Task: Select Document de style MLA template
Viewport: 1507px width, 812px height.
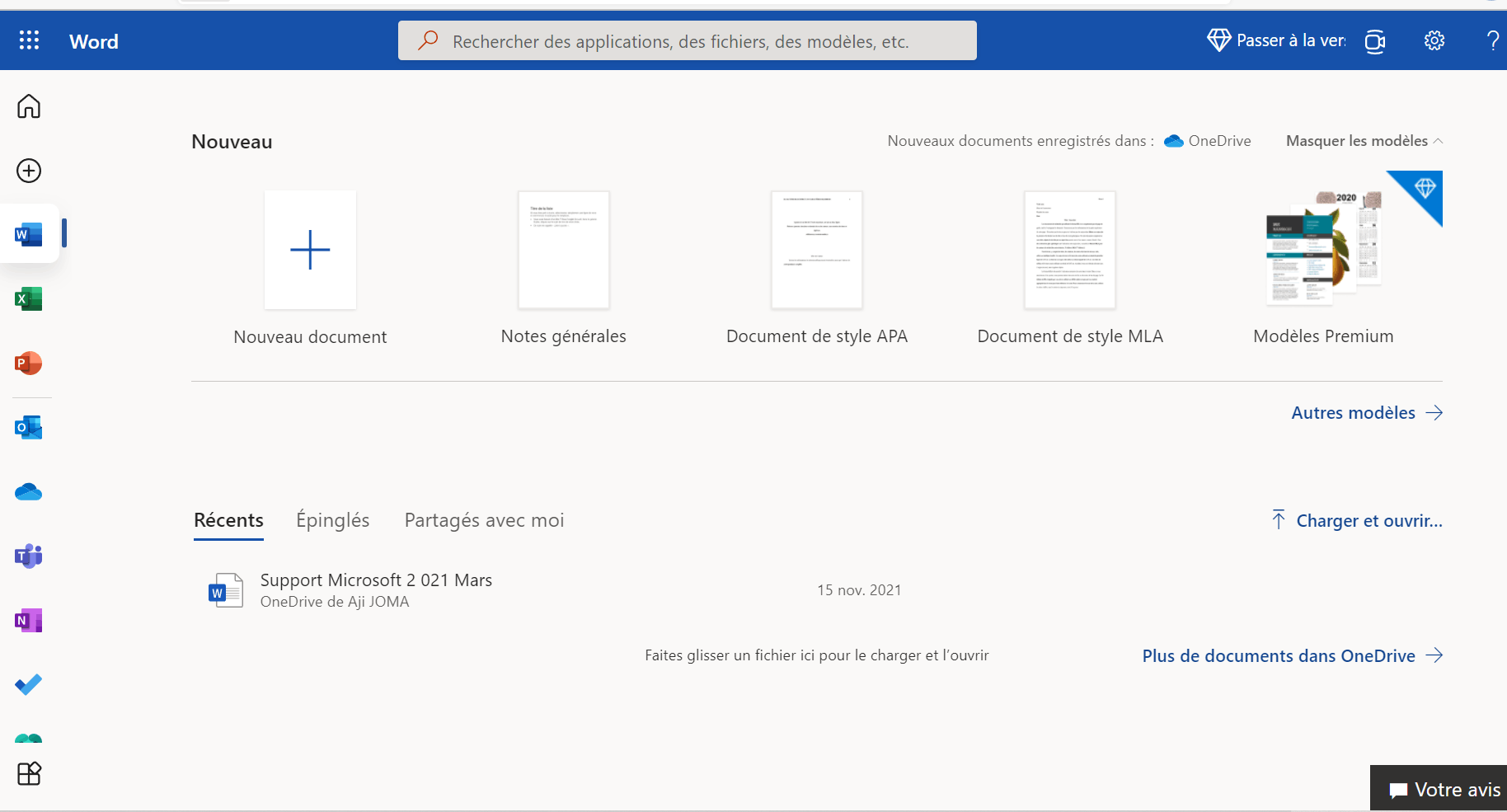Action: point(1070,250)
